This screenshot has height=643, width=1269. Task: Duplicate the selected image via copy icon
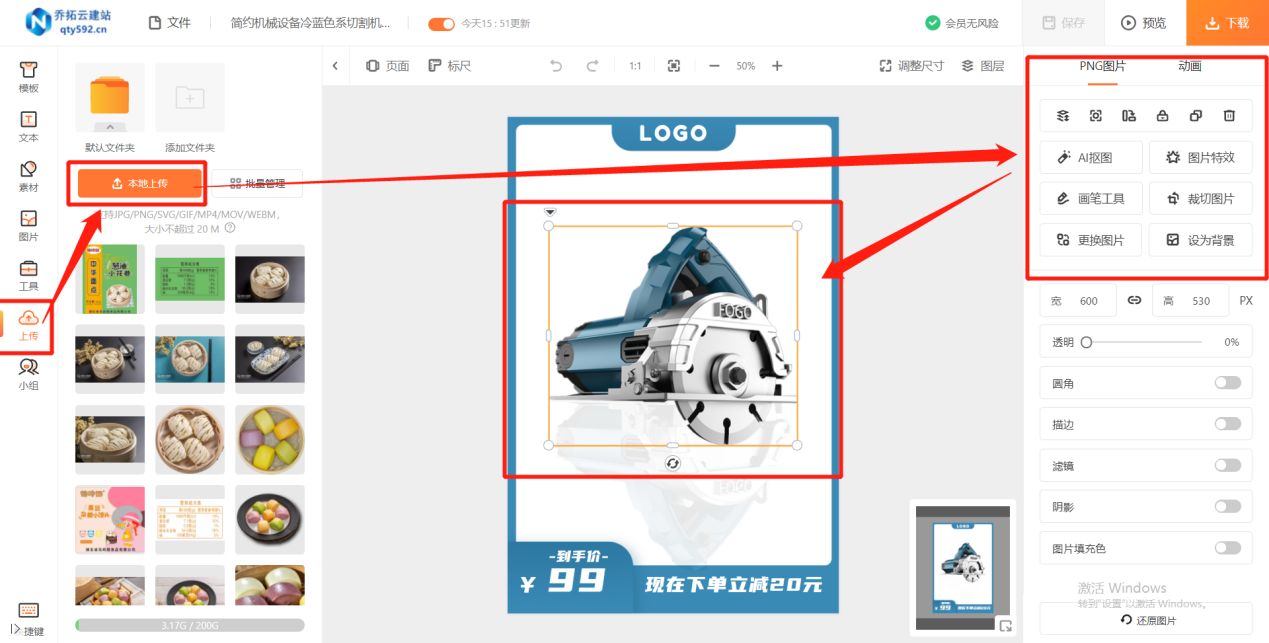click(x=1196, y=115)
